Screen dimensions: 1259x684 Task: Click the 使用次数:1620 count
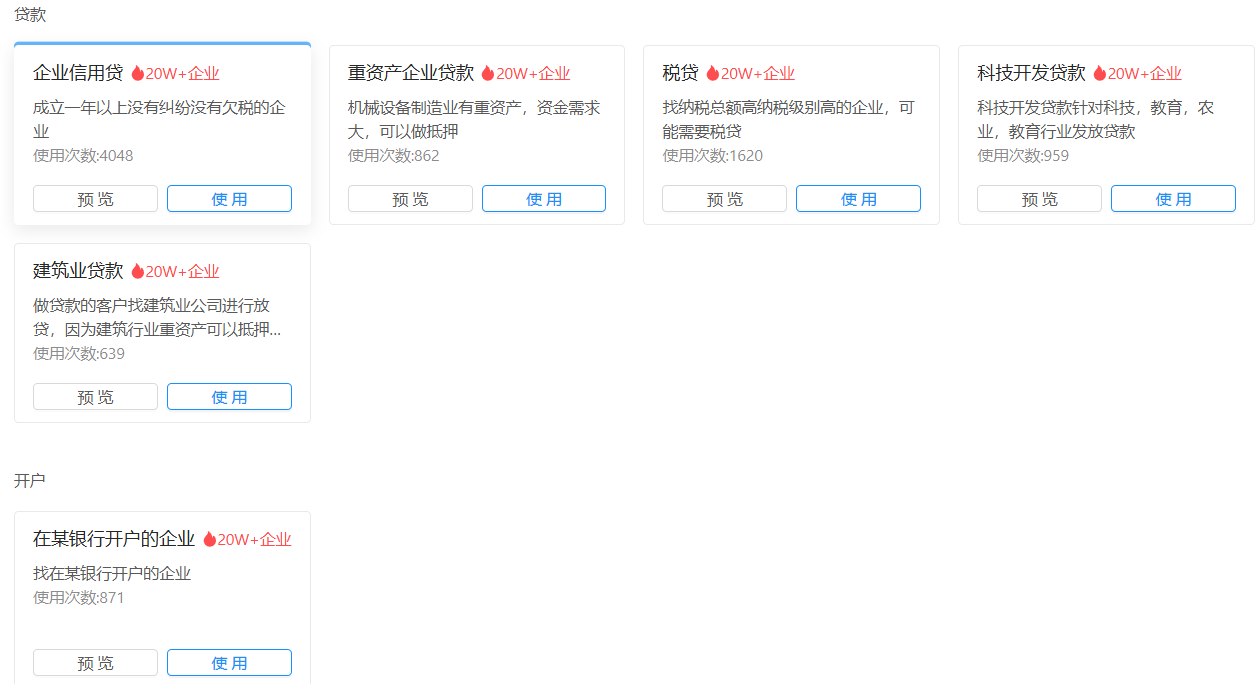pos(713,156)
